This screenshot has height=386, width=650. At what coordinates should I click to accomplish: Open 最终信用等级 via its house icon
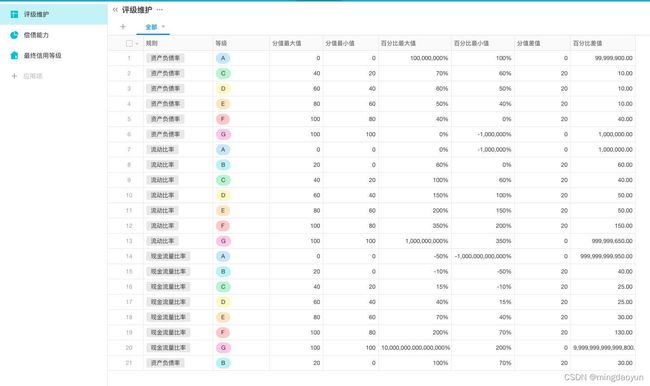(x=14, y=55)
